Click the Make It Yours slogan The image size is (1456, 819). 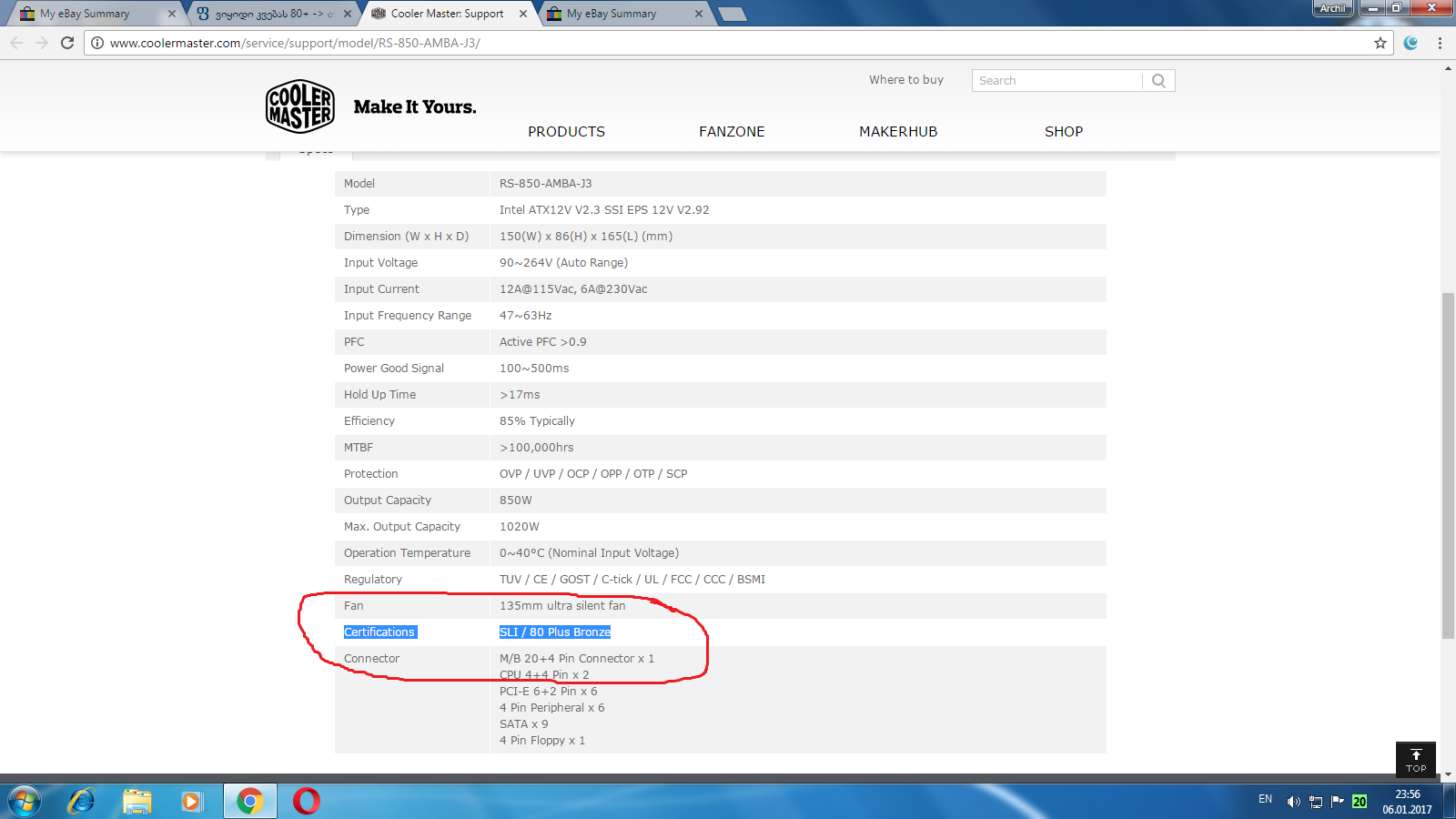coord(415,107)
